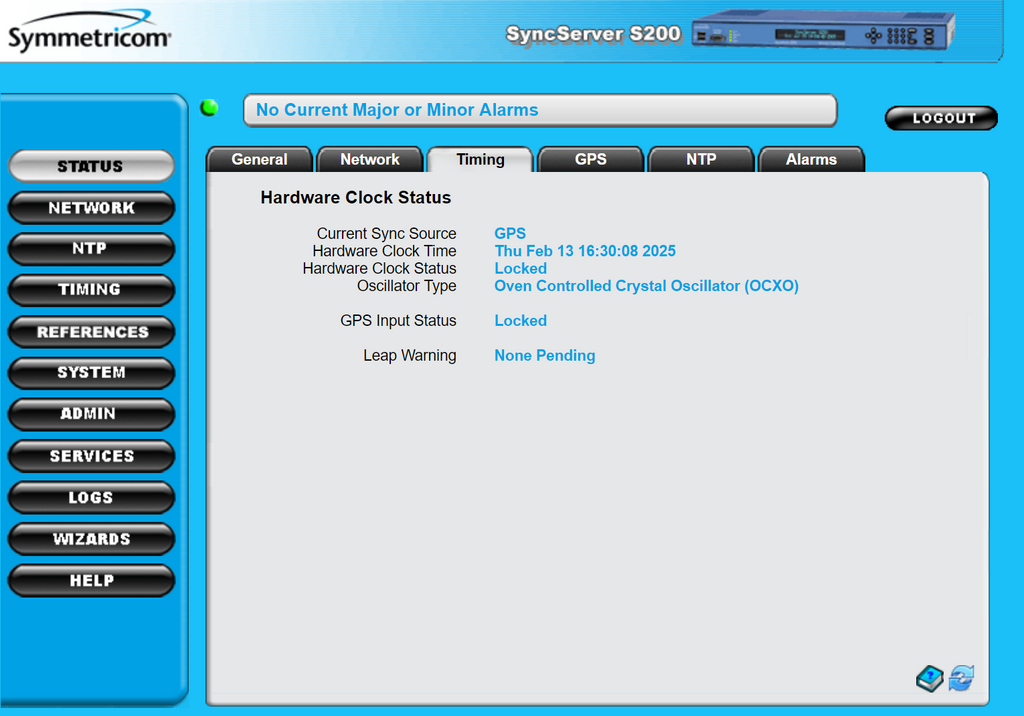Click the No Current Major or Minor Alarms banner
Viewport: 1024px width, 716px height.
click(x=540, y=110)
